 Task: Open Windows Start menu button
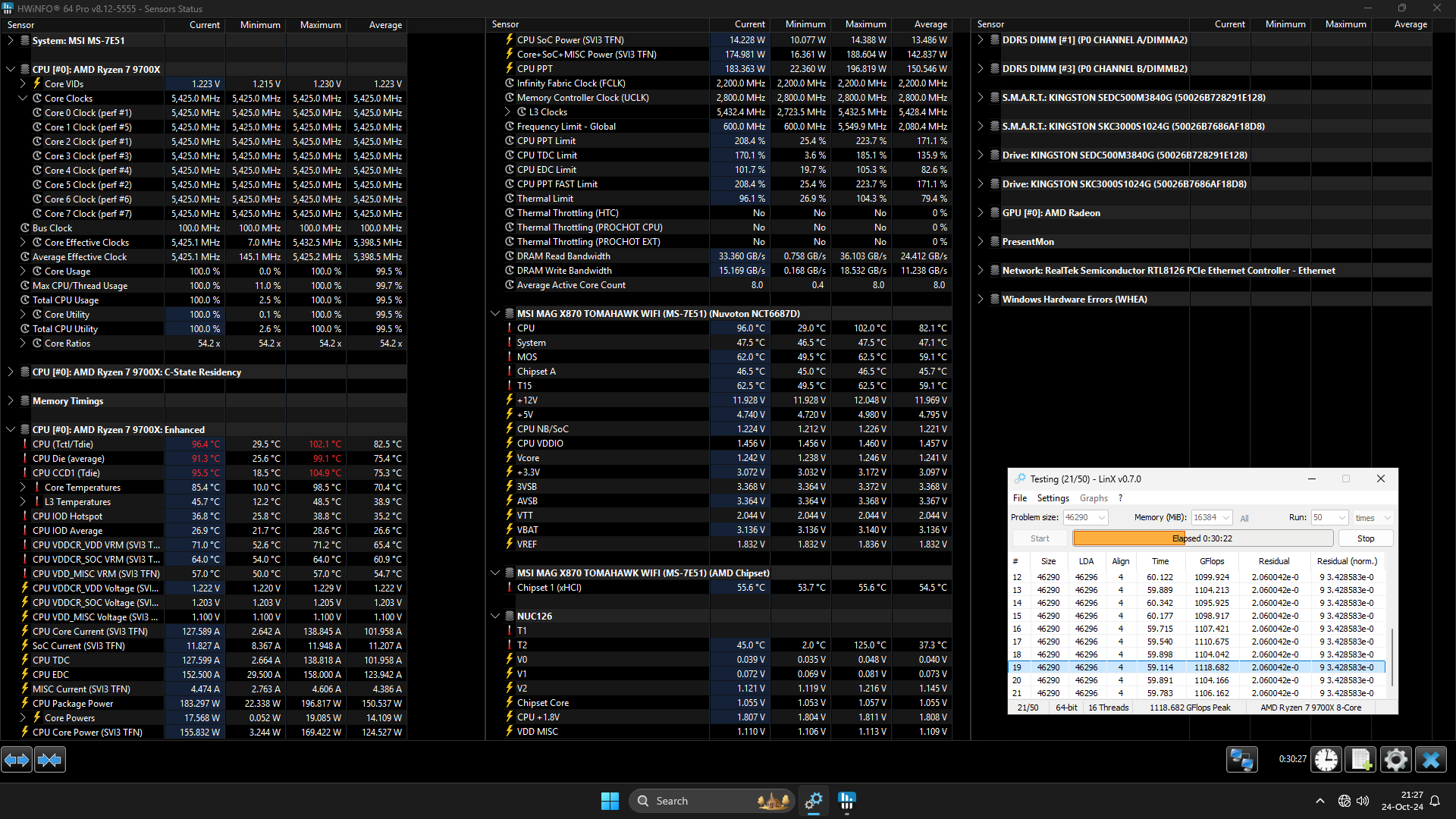point(610,801)
